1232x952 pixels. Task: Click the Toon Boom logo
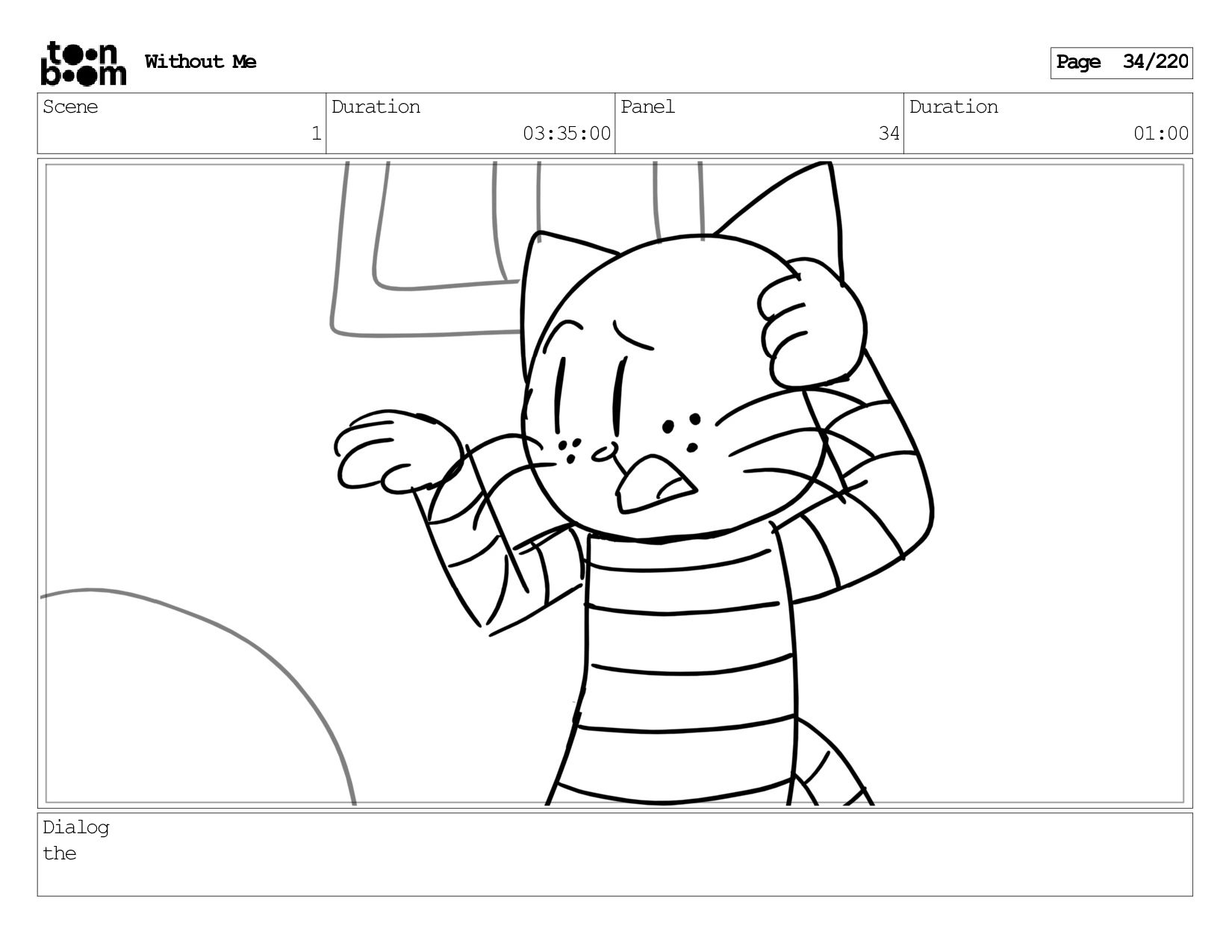tap(83, 63)
